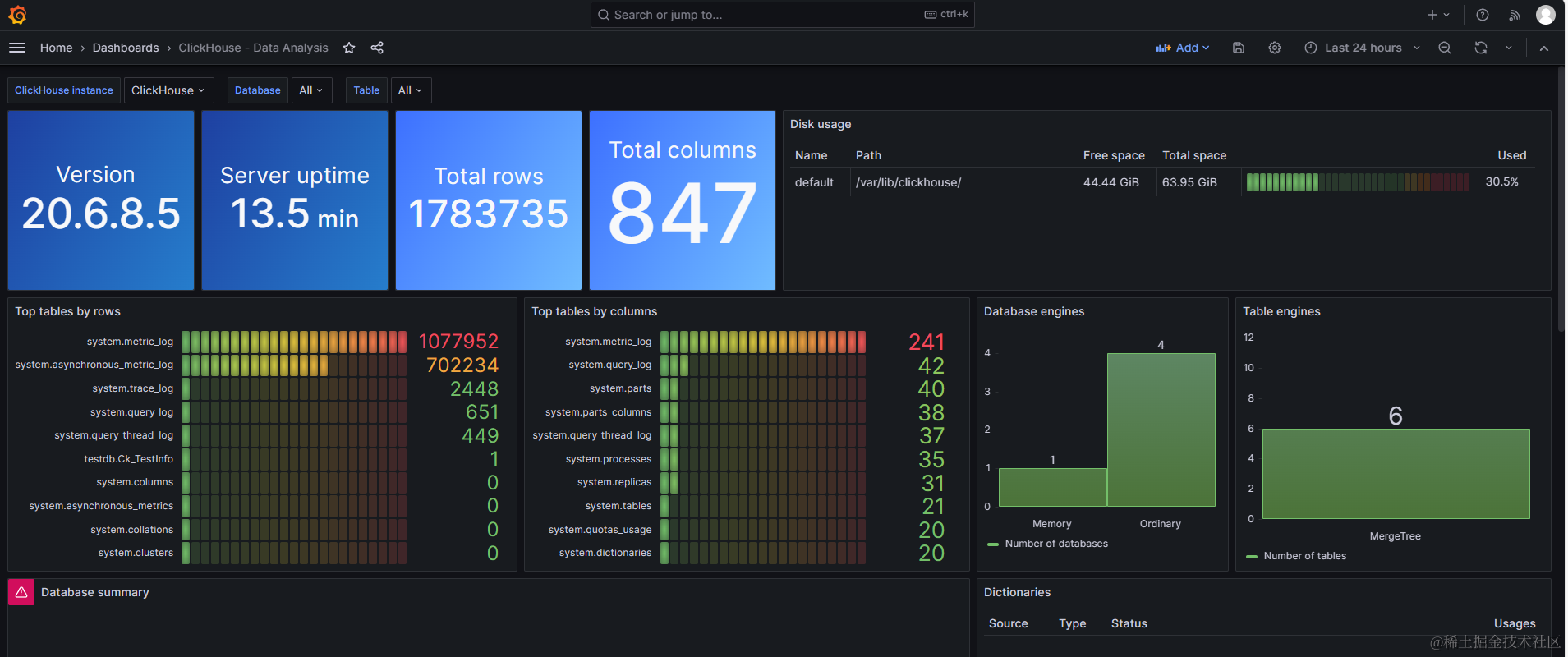1568x657 pixels.
Task: Sort Dictionaries by Source column
Action: click(1008, 623)
